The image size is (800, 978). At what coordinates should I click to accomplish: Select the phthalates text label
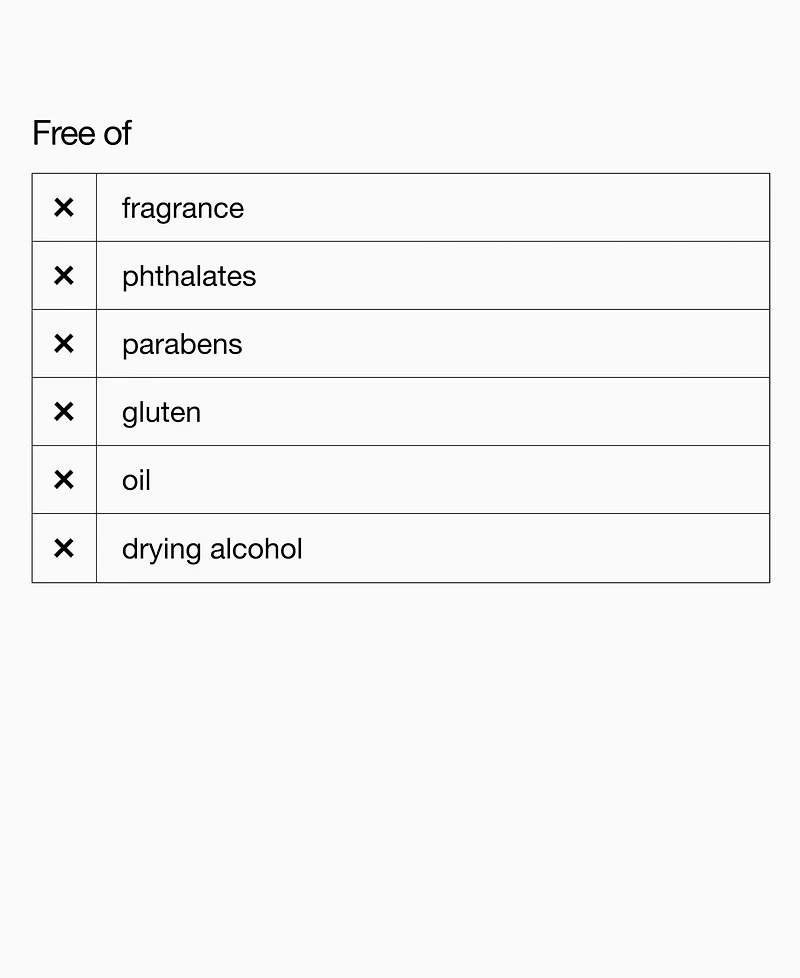189,277
